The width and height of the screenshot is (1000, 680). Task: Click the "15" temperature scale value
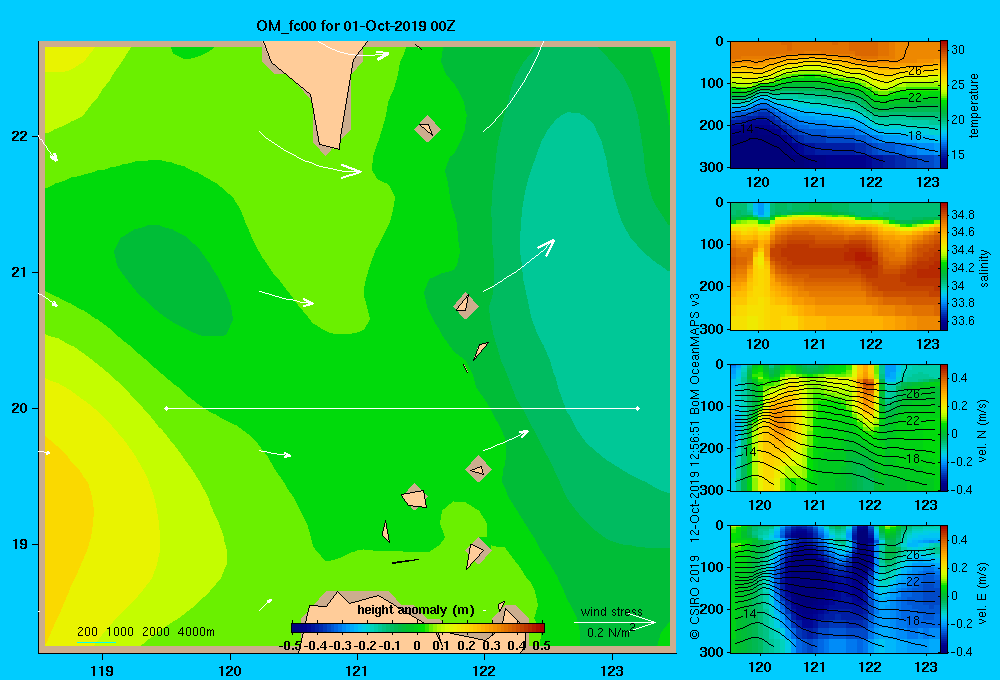958,155
